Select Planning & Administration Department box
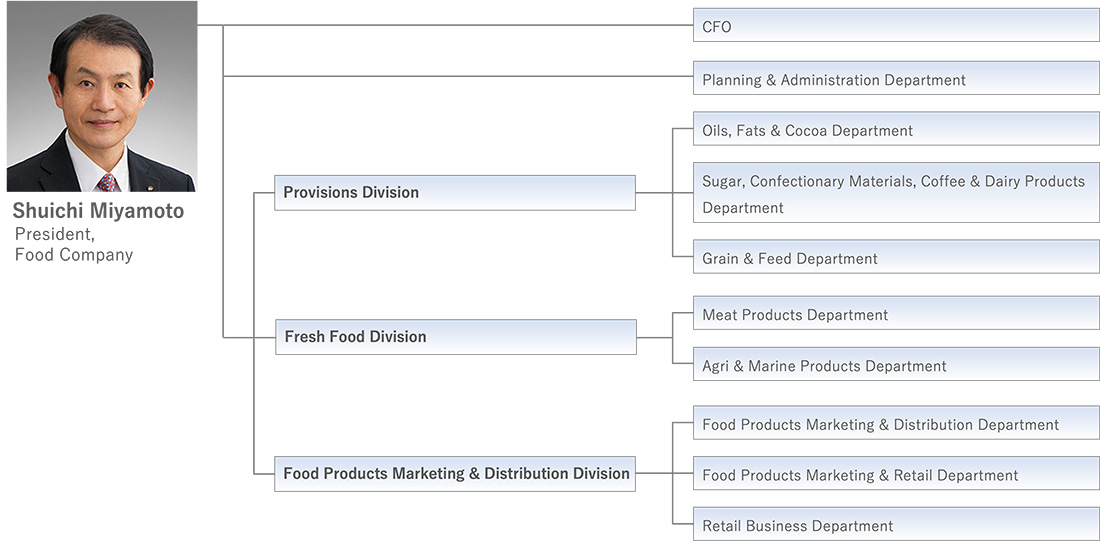Image resolution: width=1100 pixels, height=545 pixels. tap(895, 79)
